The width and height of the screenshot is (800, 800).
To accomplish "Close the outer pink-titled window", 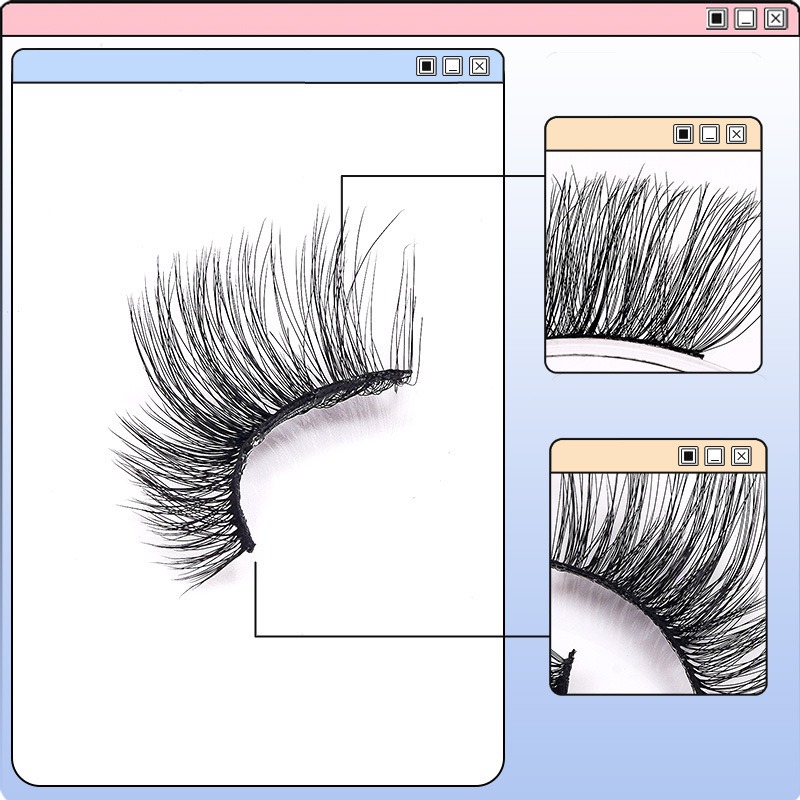I will (x=775, y=19).
